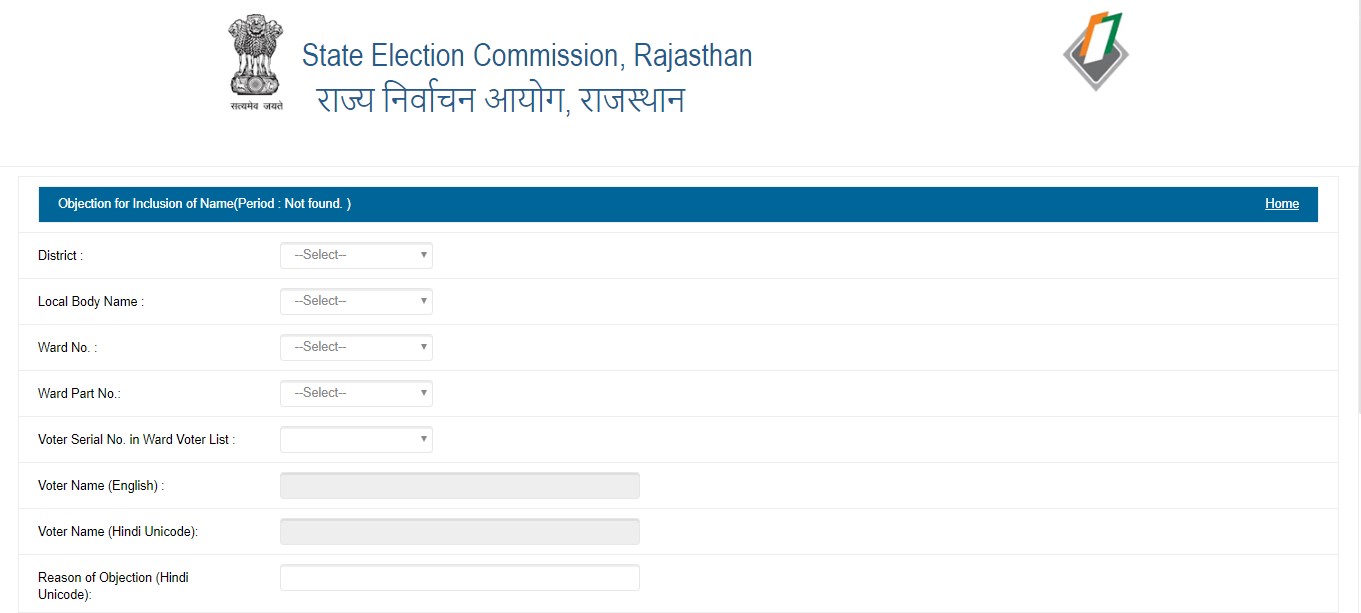Click the national emblem of India logo

point(256,62)
